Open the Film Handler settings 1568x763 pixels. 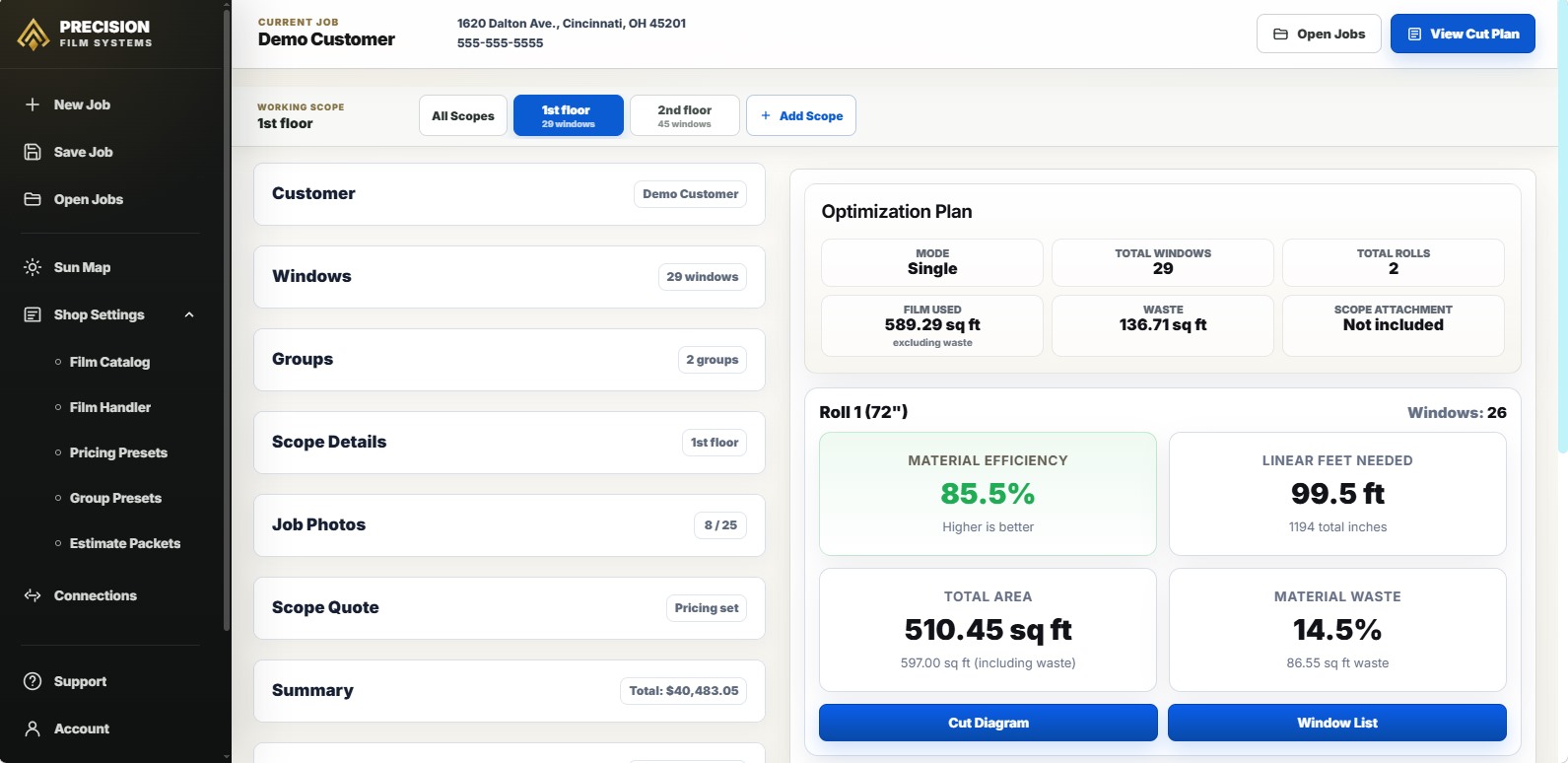(110, 407)
